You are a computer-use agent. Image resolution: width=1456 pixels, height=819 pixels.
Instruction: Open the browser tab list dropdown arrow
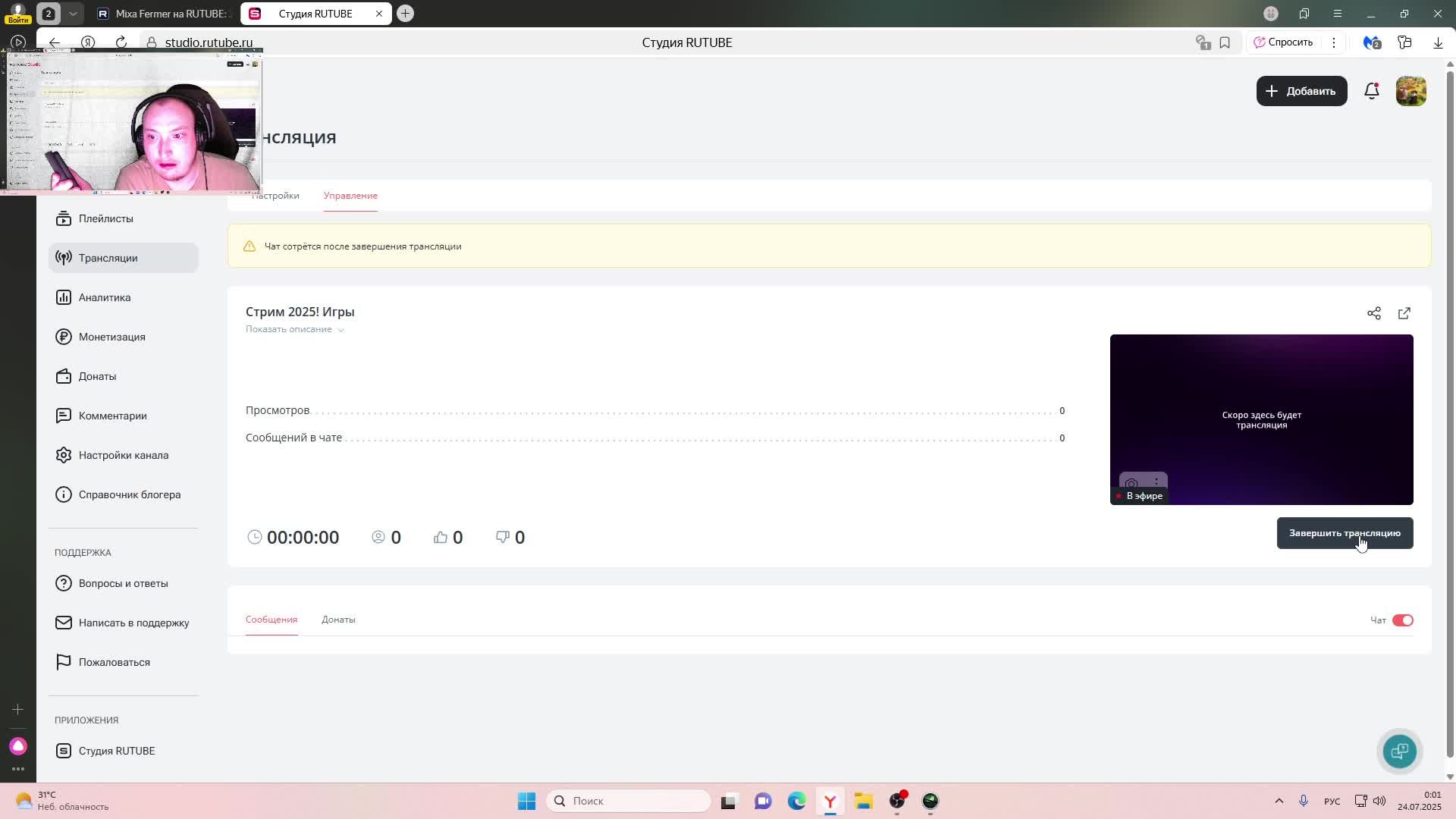(x=73, y=14)
